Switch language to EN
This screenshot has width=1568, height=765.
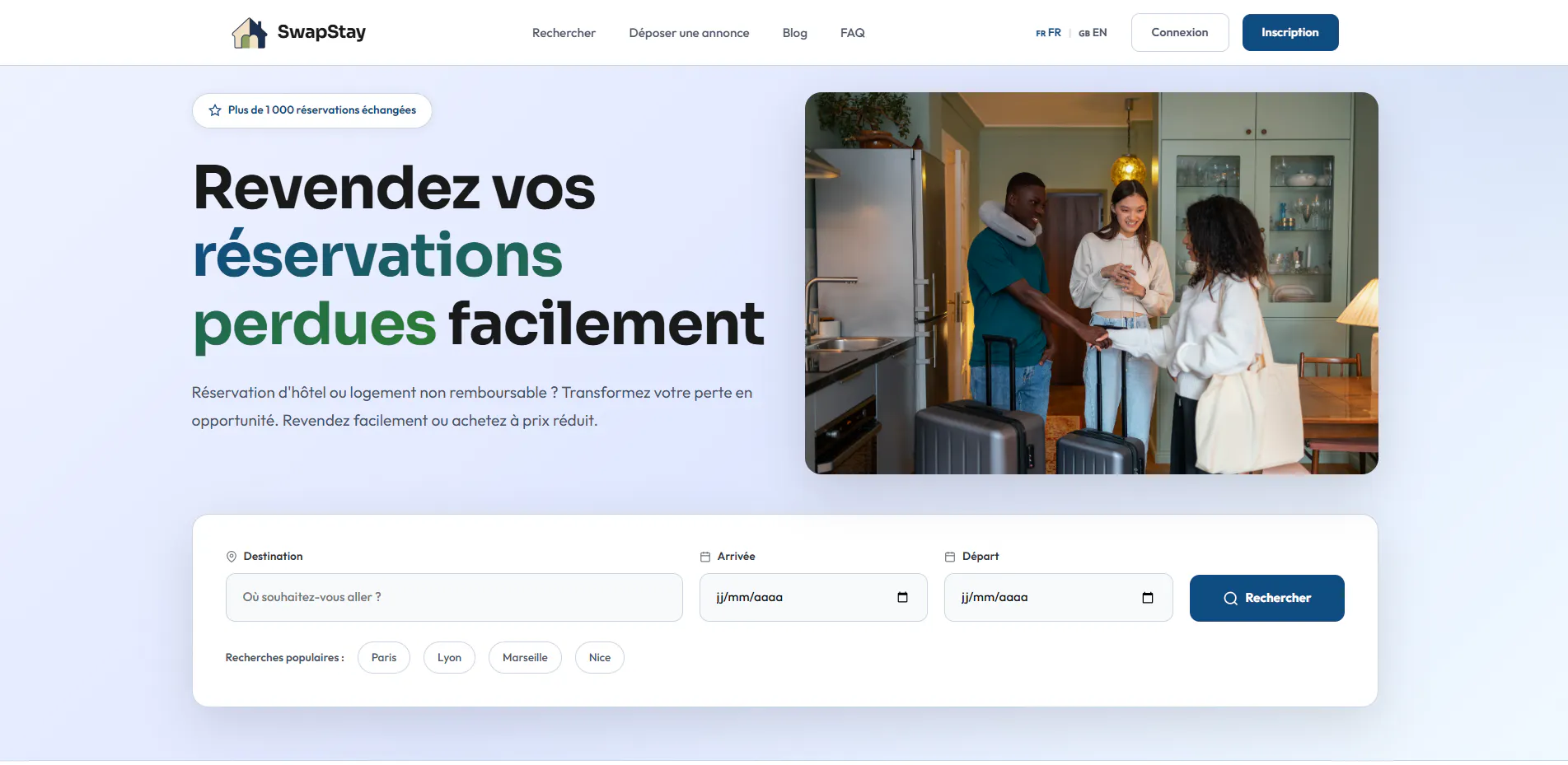(1093, 33)
